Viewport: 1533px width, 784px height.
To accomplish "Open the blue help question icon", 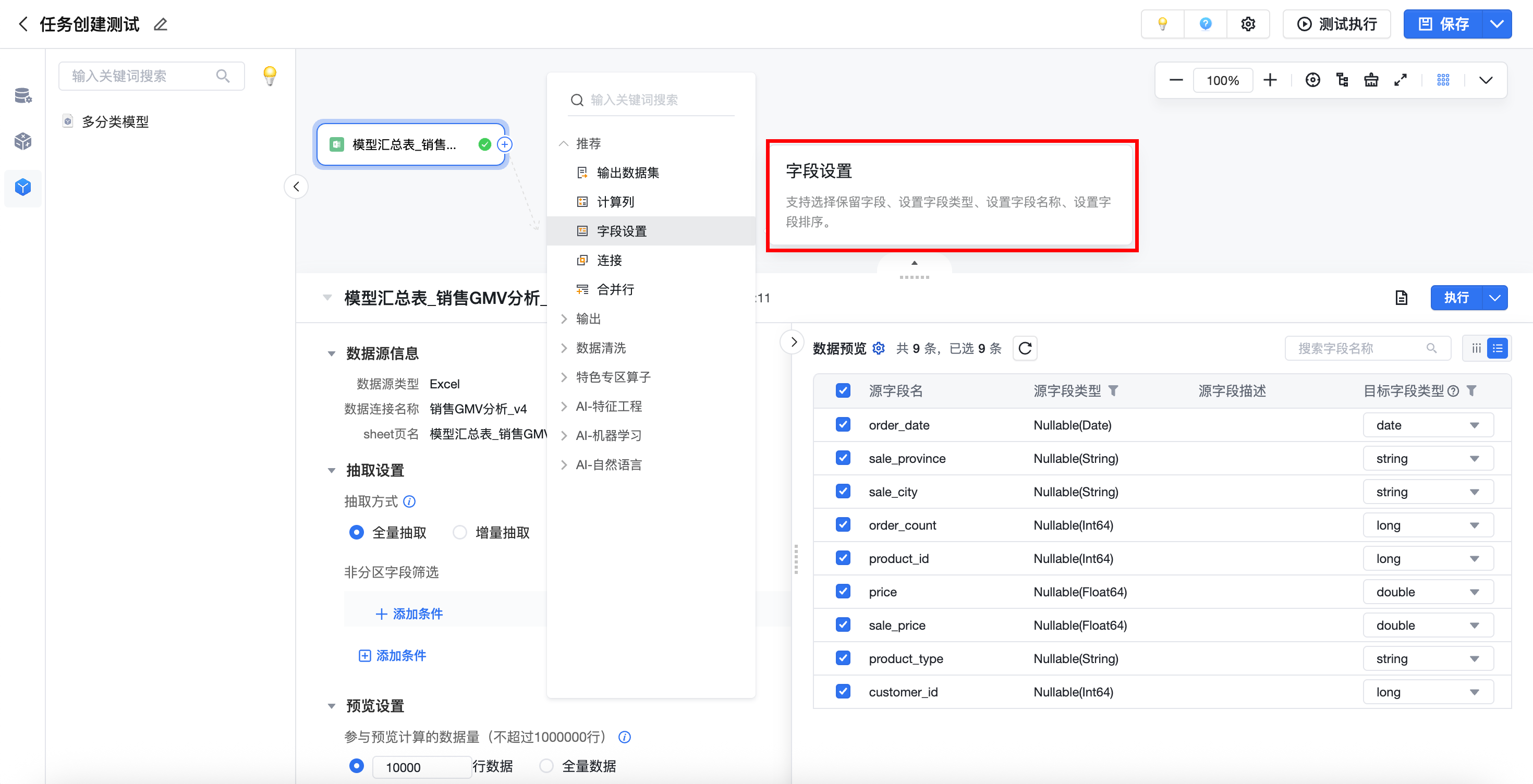I will pyautogui.click(x=1205, y=24).
